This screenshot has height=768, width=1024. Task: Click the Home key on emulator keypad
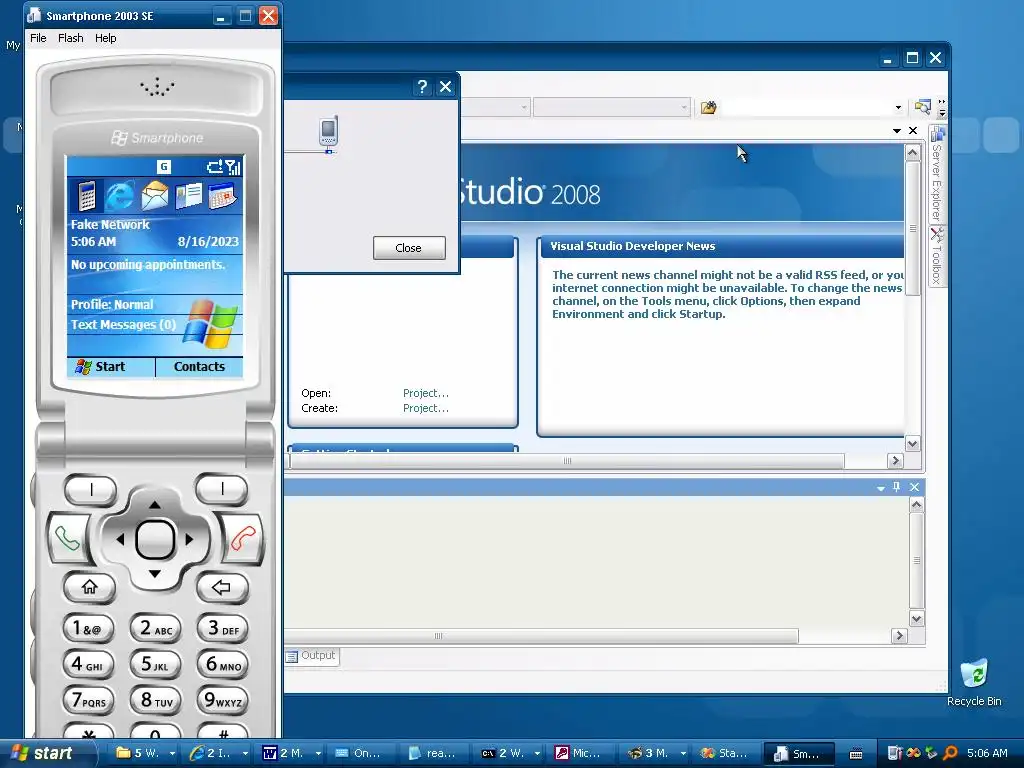point(89,587)
